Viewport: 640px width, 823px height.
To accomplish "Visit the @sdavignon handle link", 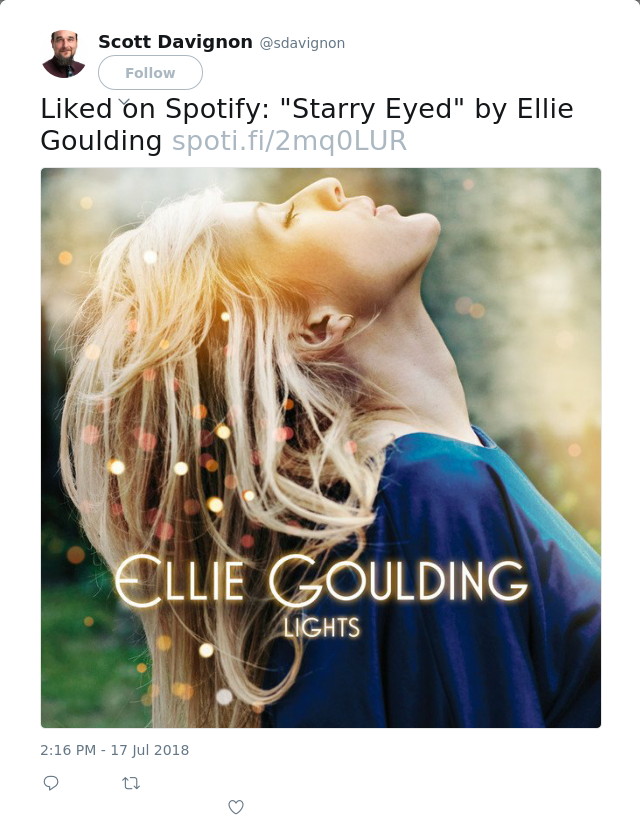I will pyautogui.click(x=302, y=43).
